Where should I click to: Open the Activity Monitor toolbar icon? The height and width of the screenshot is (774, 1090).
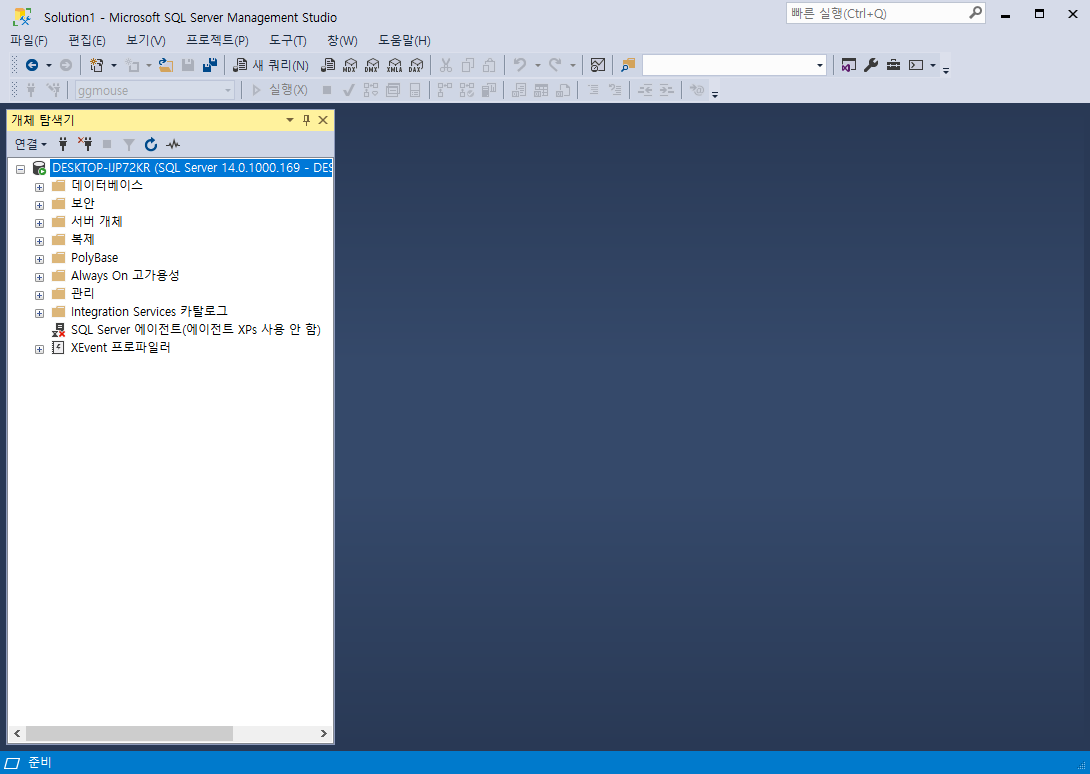click(x=598, y=65)
